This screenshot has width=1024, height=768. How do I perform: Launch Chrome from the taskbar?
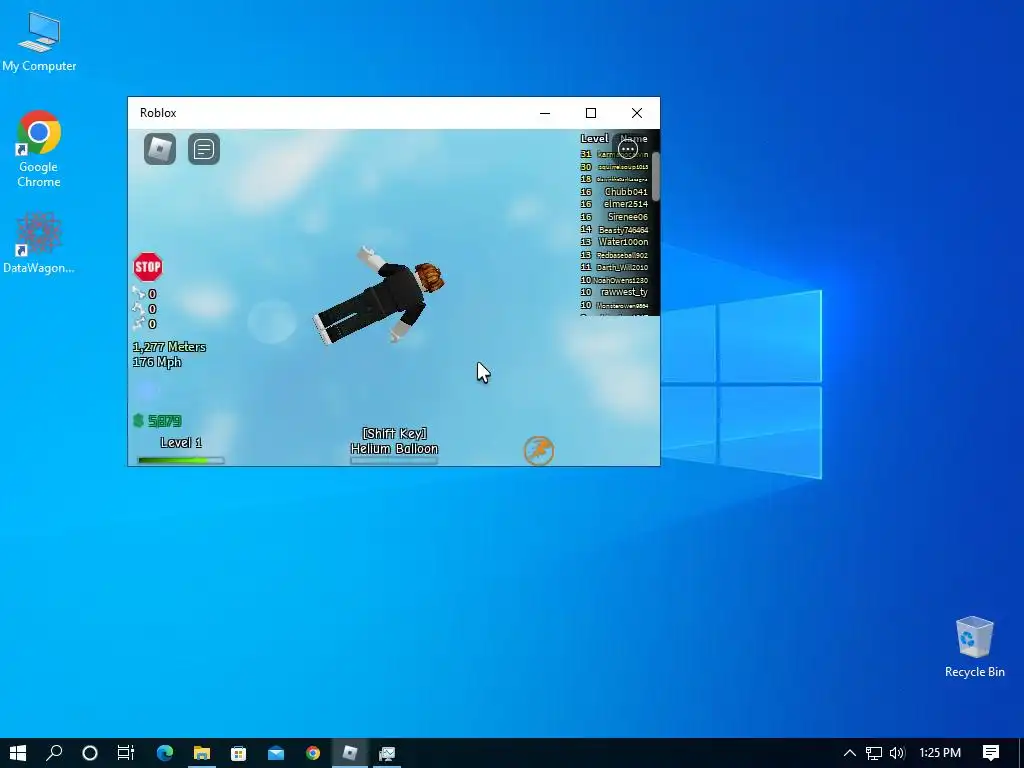(313, 753)
